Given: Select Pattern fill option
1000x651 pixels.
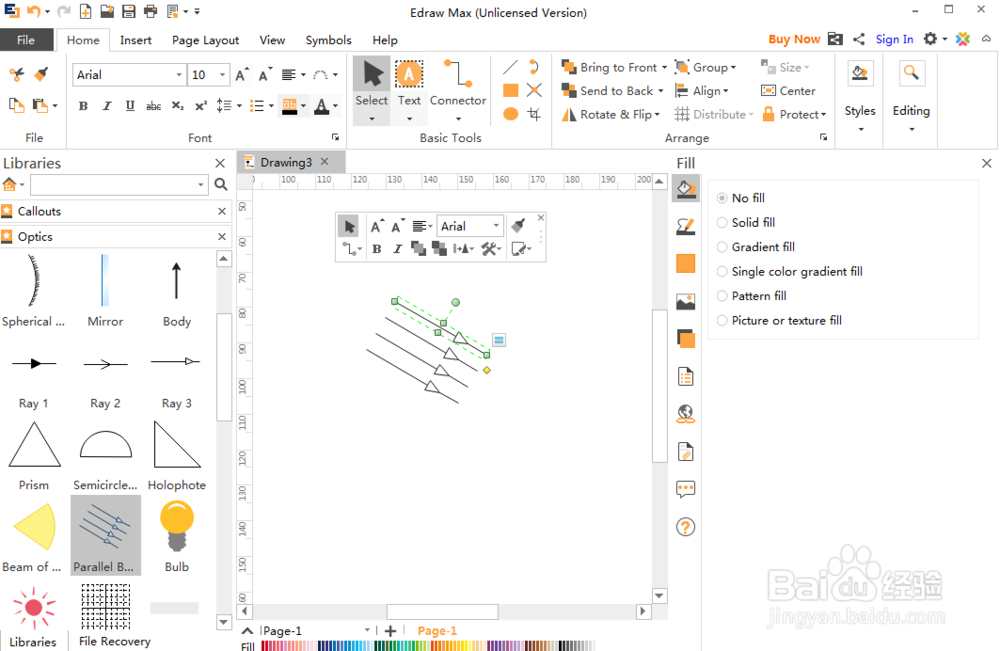Looking at the screenshot, I should click(752, 296).
